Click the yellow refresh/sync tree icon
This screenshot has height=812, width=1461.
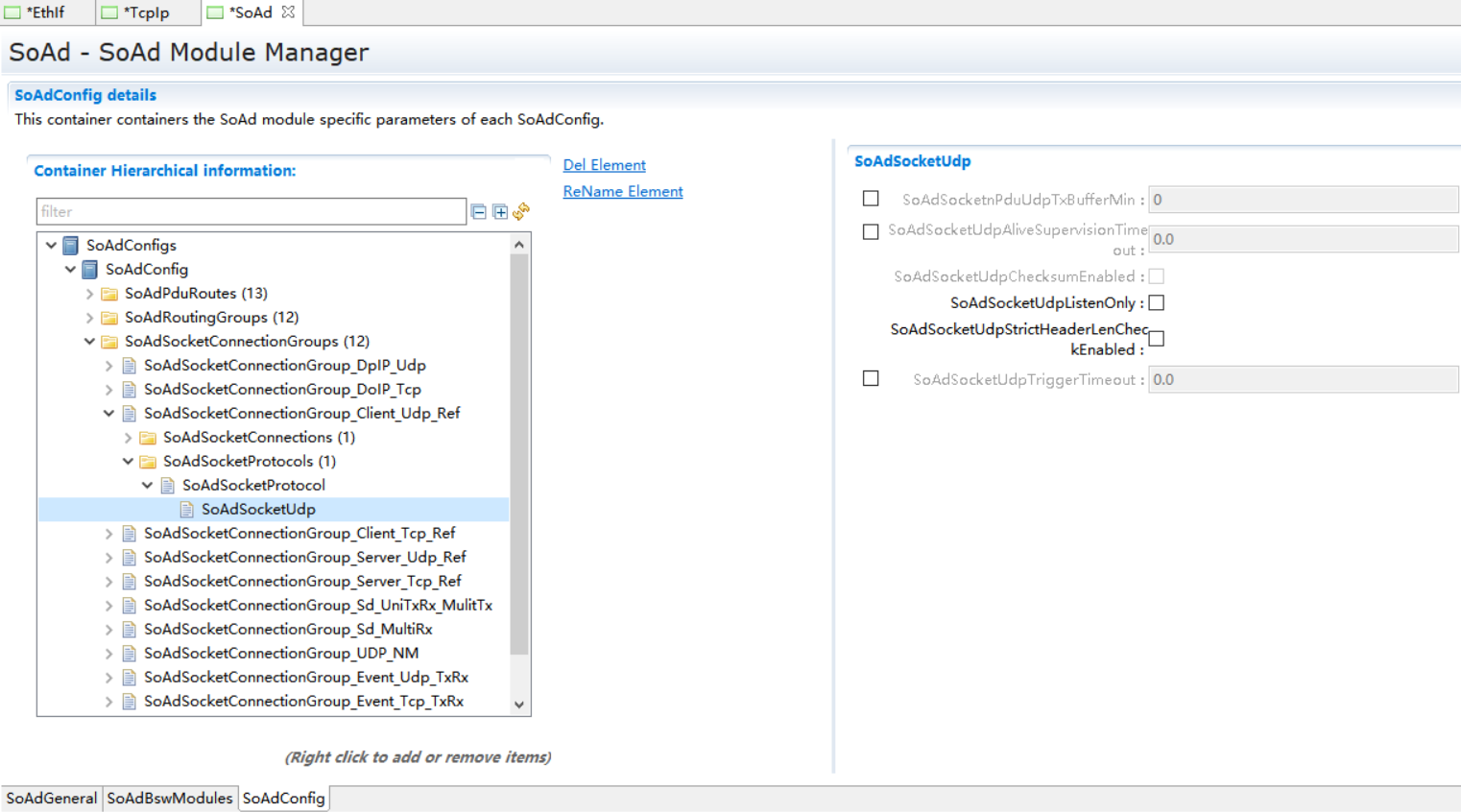click(x=521, y=211)
